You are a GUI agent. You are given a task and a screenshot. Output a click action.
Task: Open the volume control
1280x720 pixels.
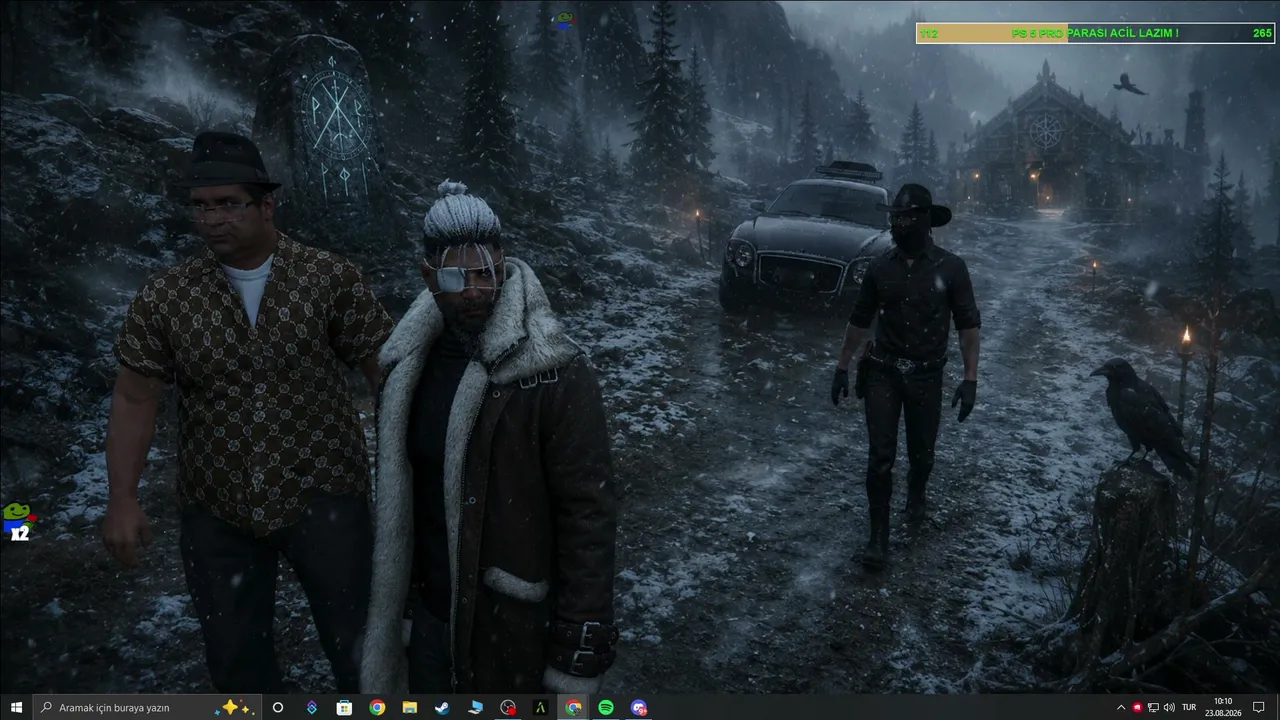pyautogui.click(x=1169, y=707)
